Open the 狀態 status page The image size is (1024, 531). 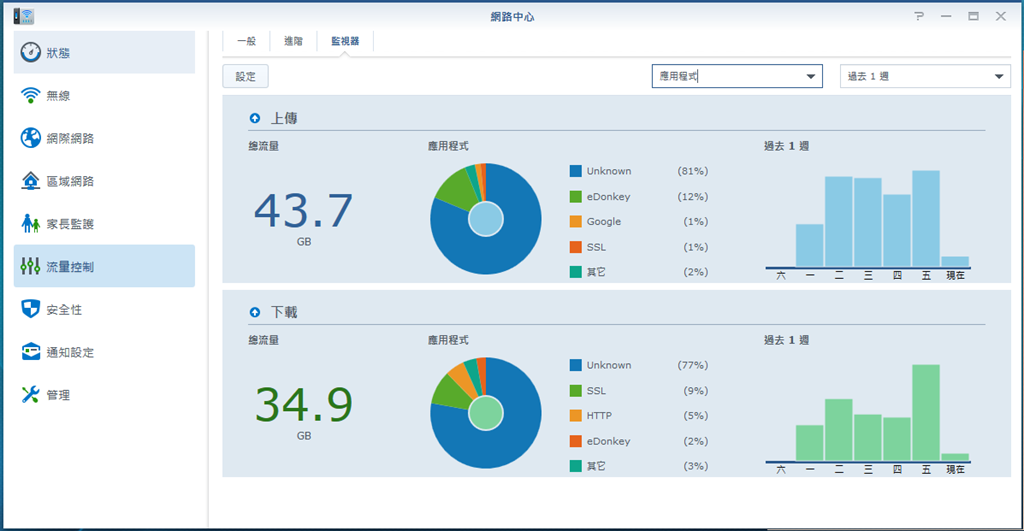point(104,52)
